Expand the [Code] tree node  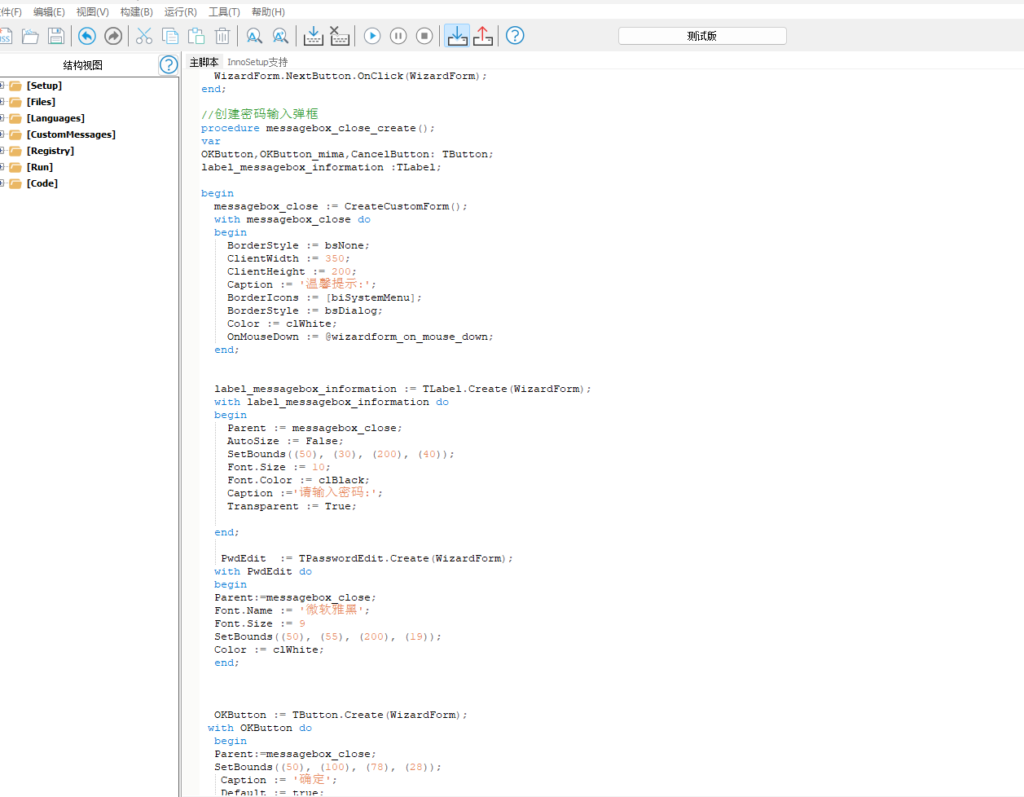3,183
